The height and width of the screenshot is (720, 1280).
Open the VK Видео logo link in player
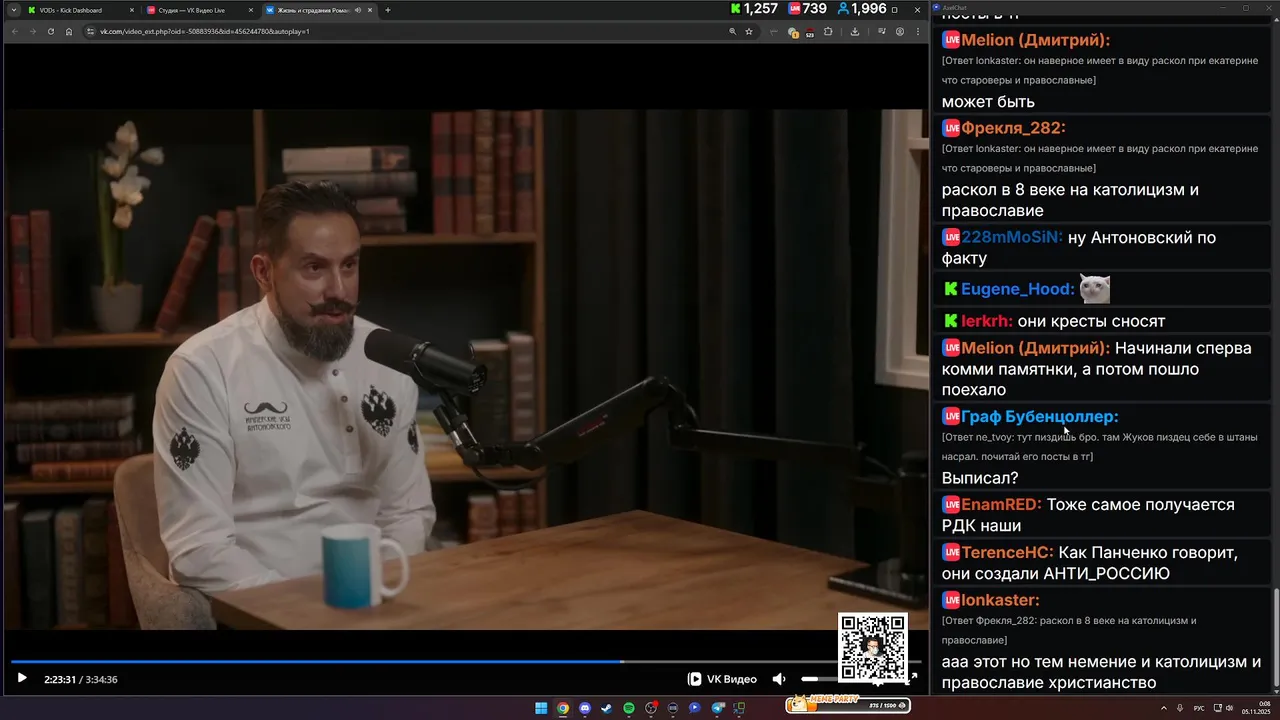722,679
